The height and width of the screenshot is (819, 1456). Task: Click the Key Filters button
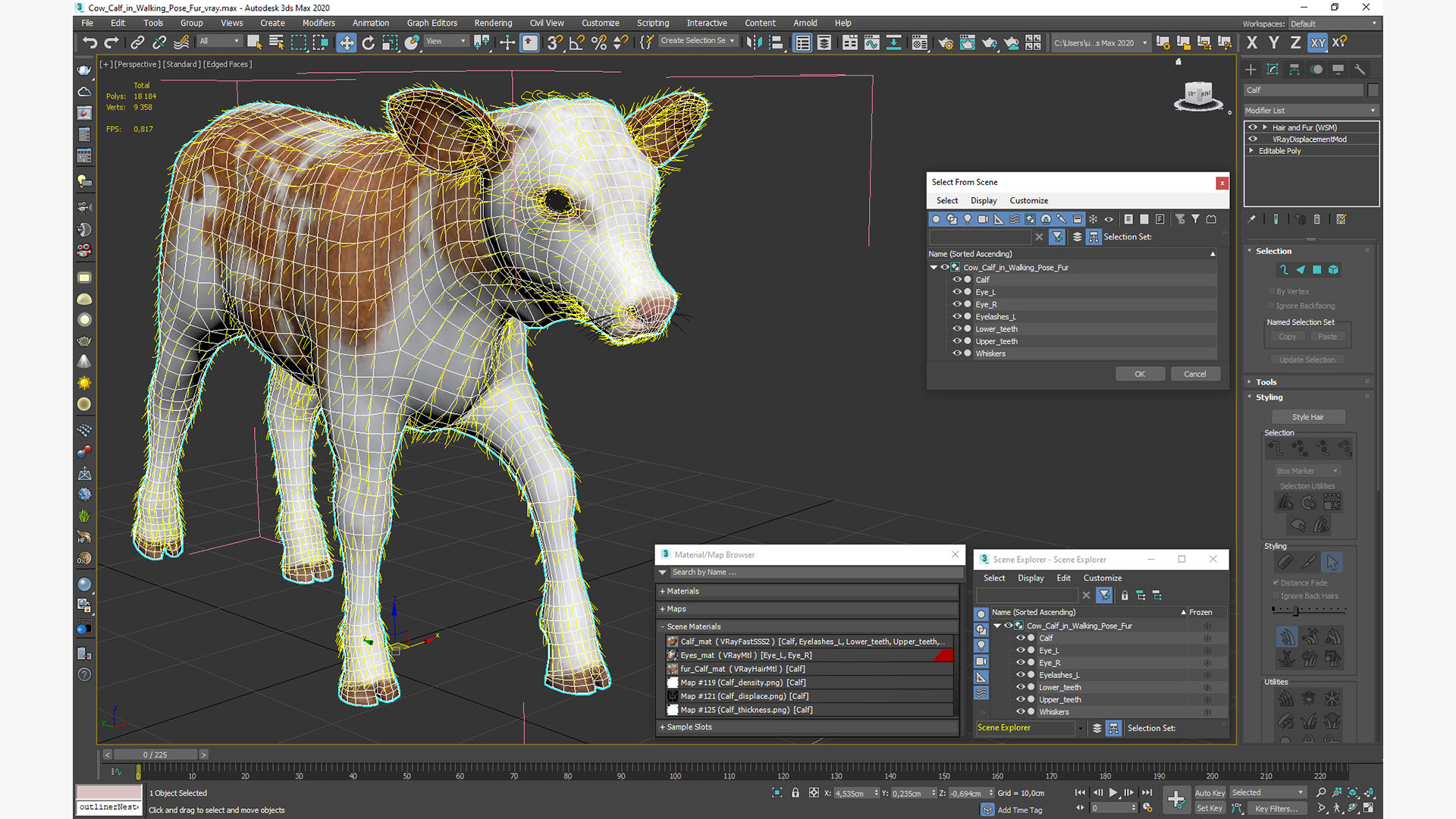coord(1276,808)
